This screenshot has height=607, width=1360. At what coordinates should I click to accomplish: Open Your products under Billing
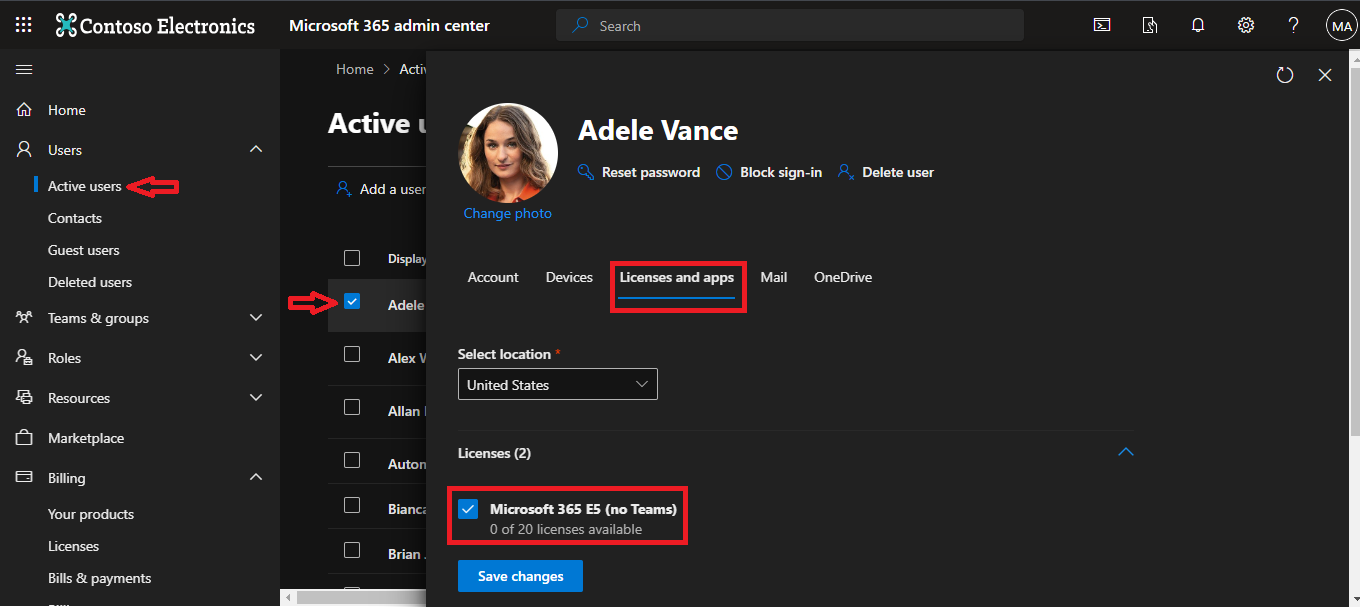(x=91, y=514)
